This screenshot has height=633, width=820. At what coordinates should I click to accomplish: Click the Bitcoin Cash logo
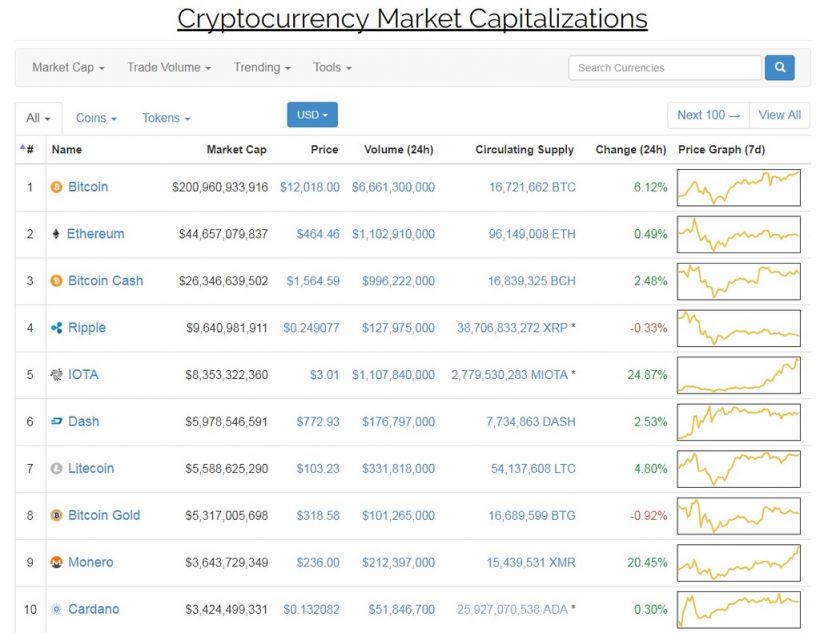[x=58, y=281]
